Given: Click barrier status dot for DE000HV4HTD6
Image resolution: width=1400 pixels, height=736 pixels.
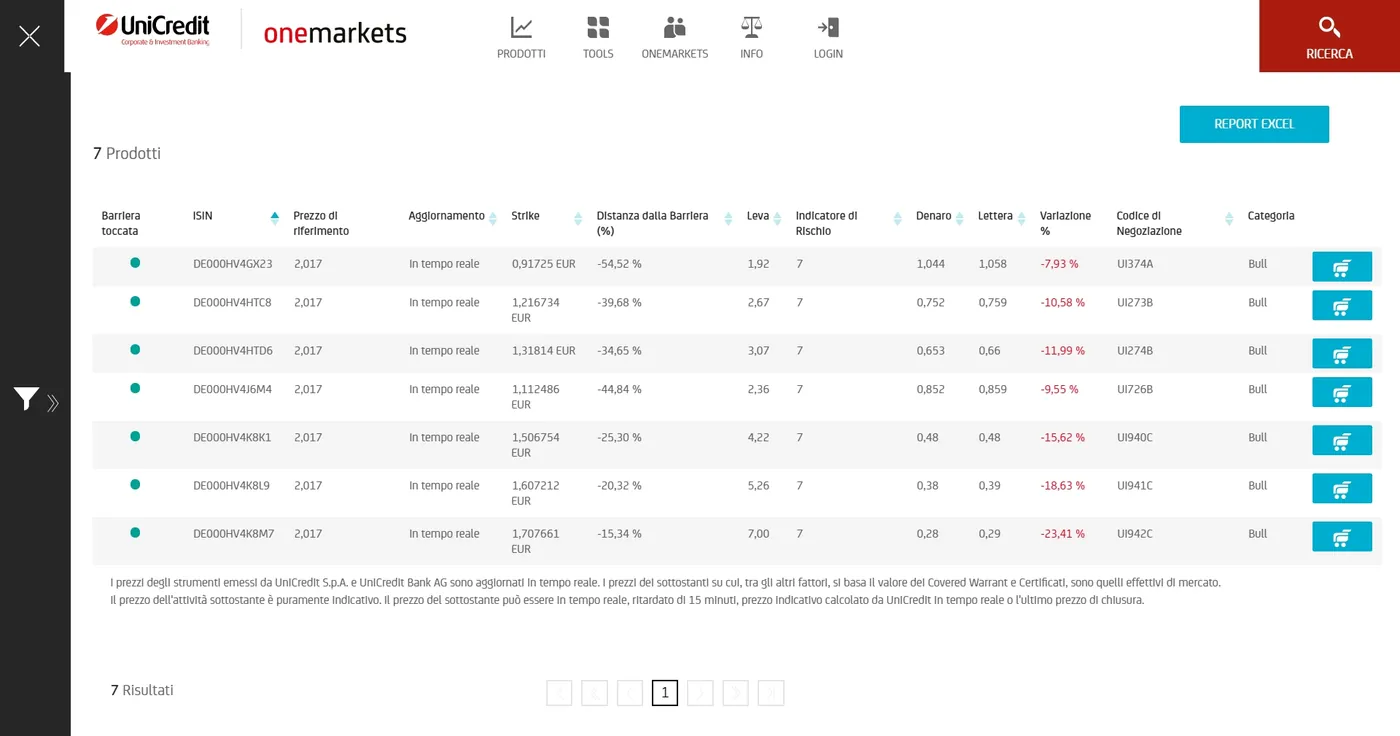Looking at the screenshot, I should [135, 349].
